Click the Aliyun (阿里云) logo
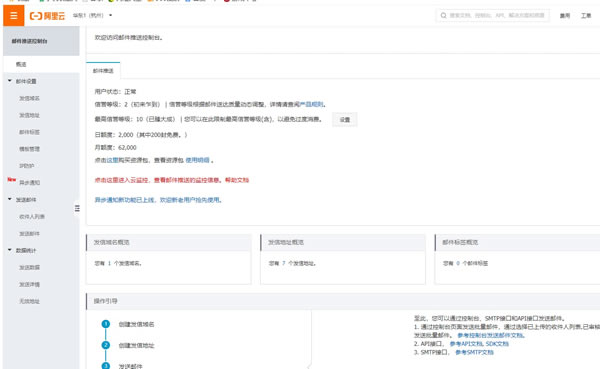 coord(47,16)
